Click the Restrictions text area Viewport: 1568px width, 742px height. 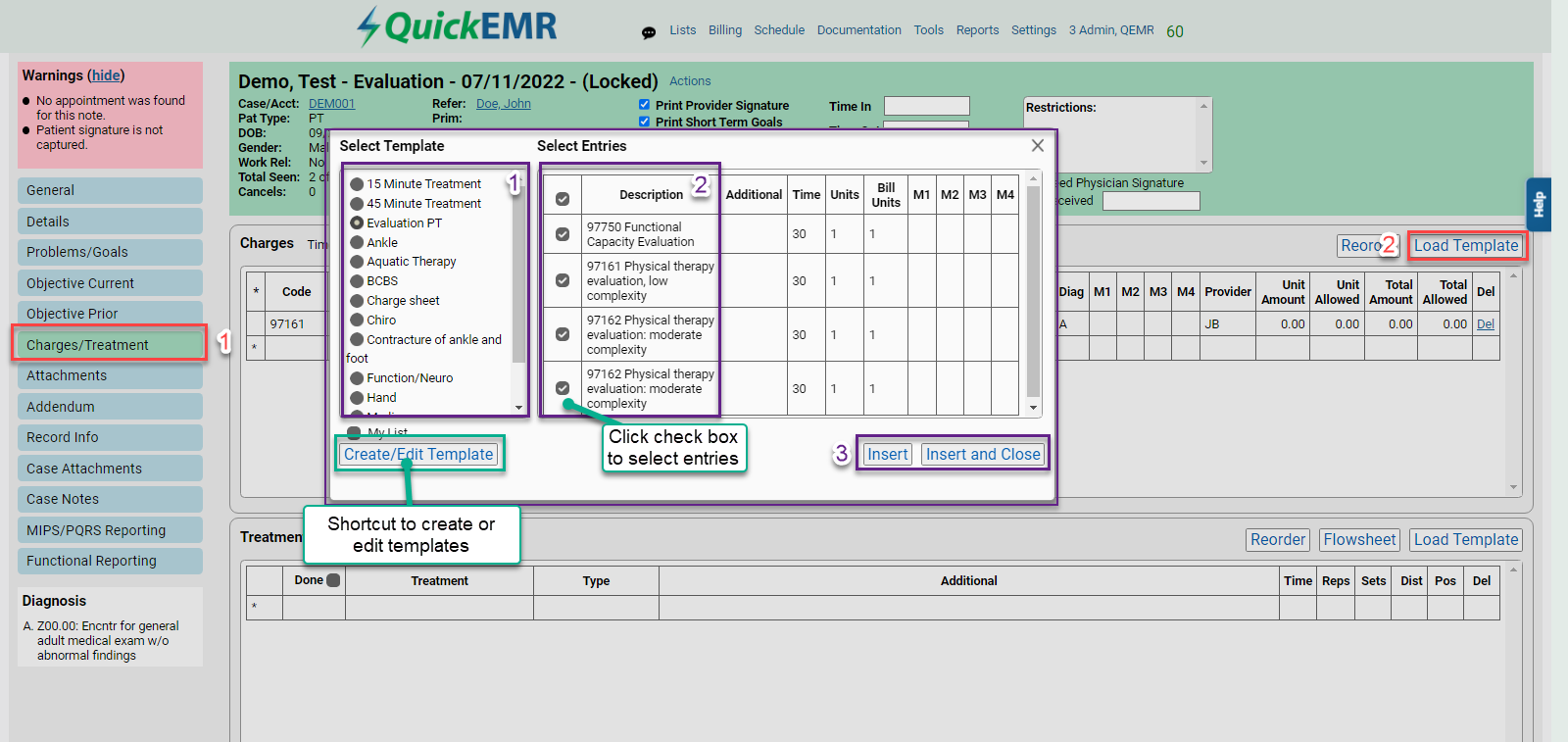coord(1118,134)
